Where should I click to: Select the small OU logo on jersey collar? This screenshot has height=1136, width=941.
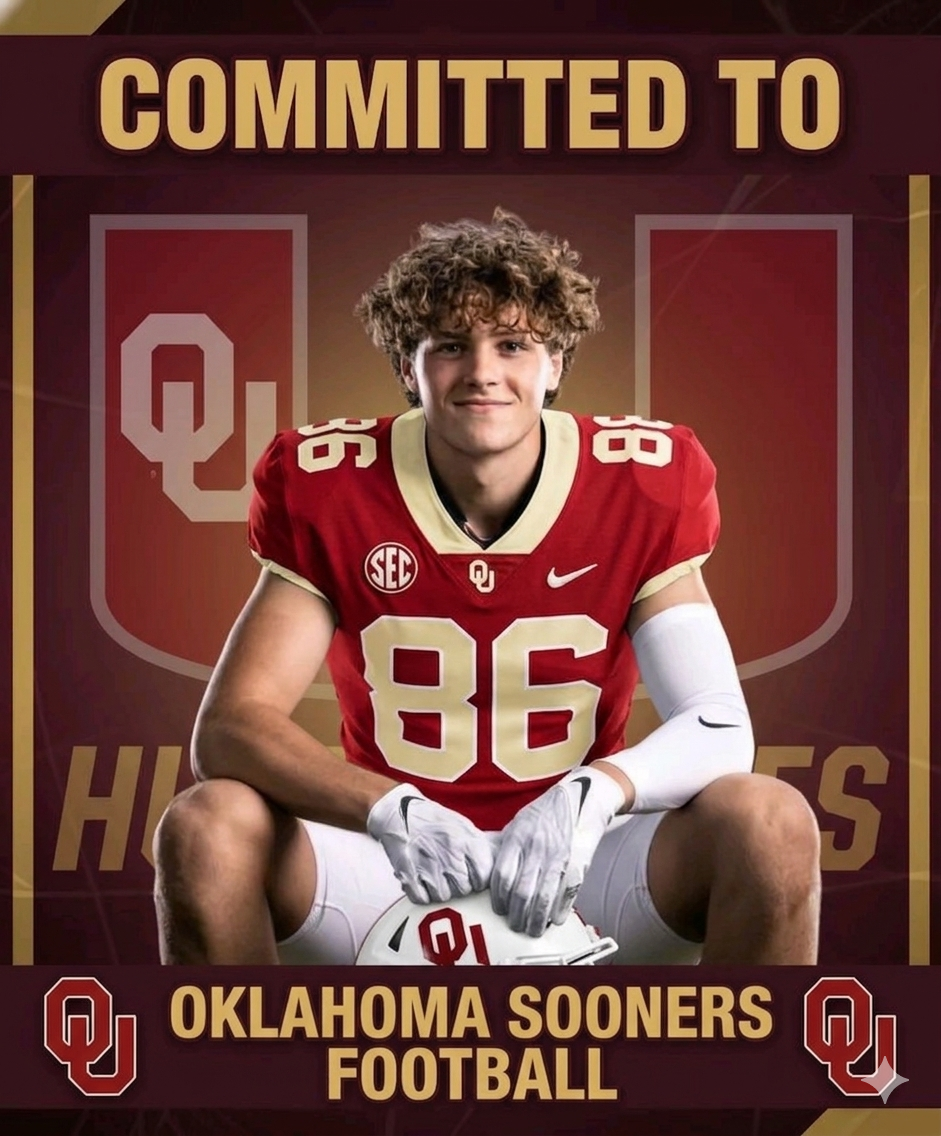[x=482, y=575]
